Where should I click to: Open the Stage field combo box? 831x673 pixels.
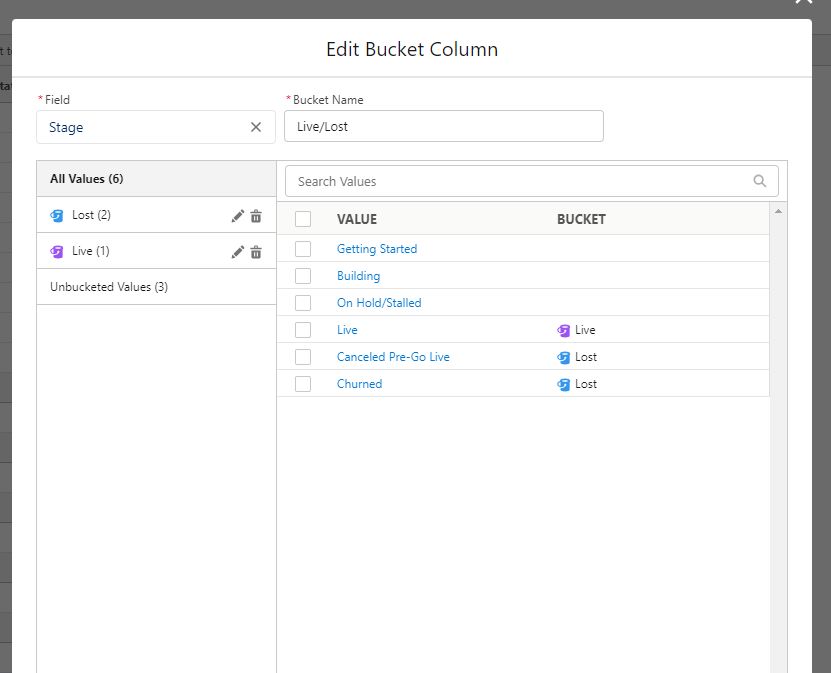[x=145, y=127]
